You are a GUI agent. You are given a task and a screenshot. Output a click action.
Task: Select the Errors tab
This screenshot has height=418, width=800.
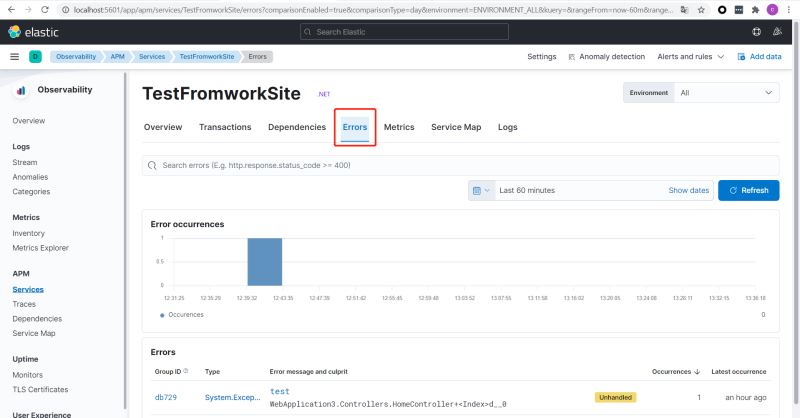(x=355, y=127)
